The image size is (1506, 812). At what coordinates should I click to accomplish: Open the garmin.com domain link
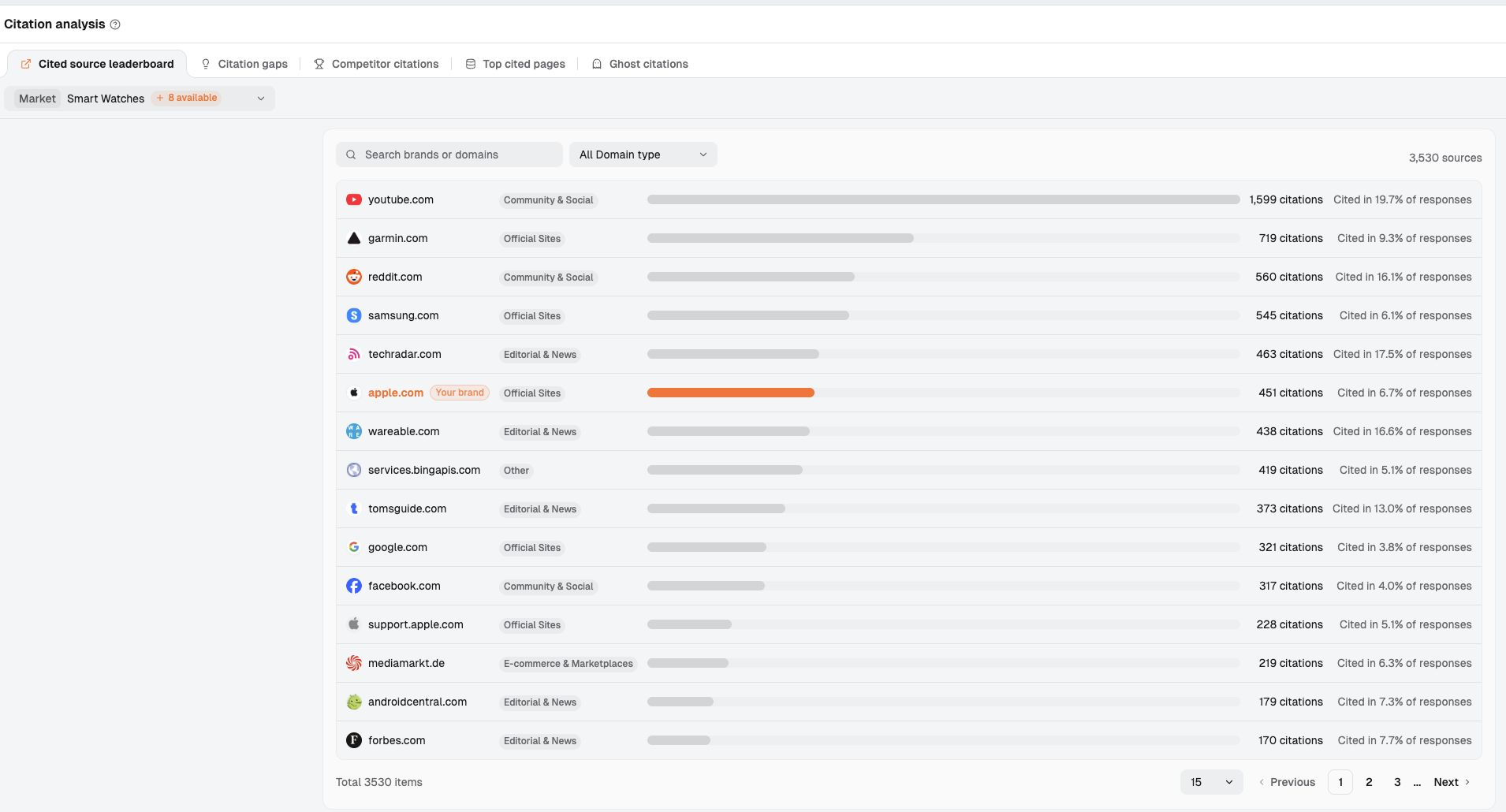click(398, 239)
